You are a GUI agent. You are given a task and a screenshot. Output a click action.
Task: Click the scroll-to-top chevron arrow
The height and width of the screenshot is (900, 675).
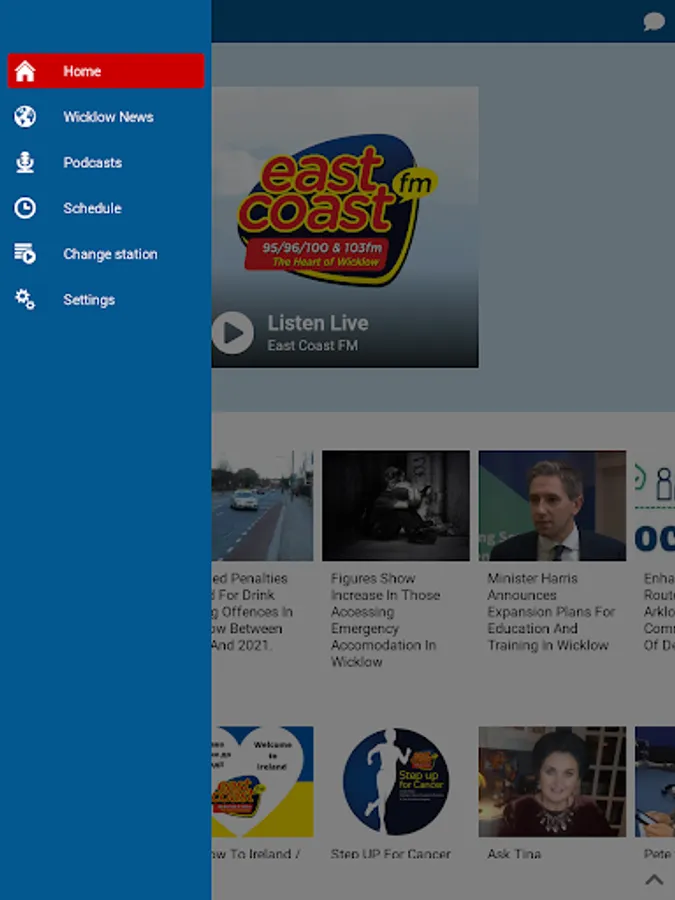click(654, 879)
